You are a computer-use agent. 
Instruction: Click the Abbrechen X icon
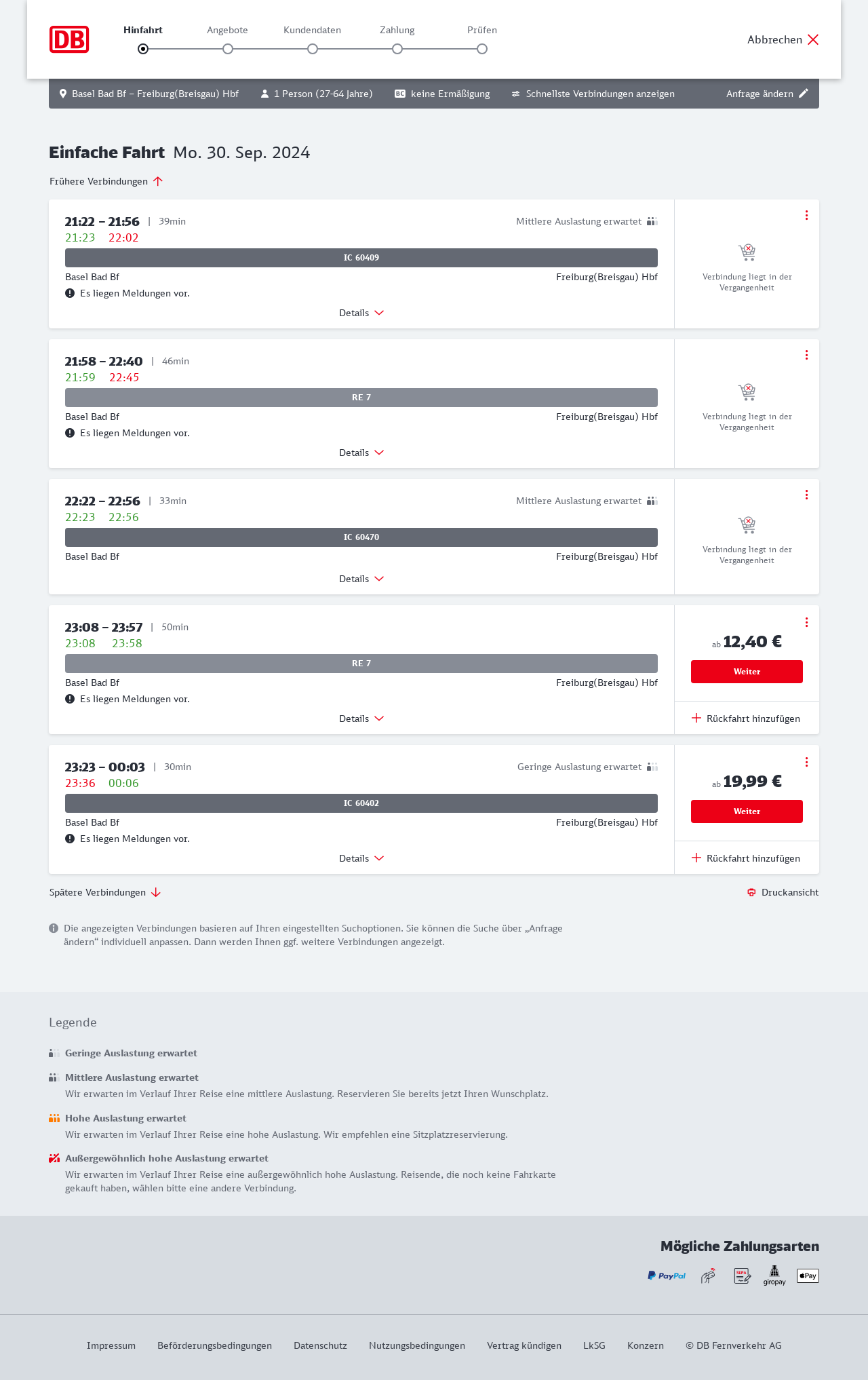pos(813,39)
